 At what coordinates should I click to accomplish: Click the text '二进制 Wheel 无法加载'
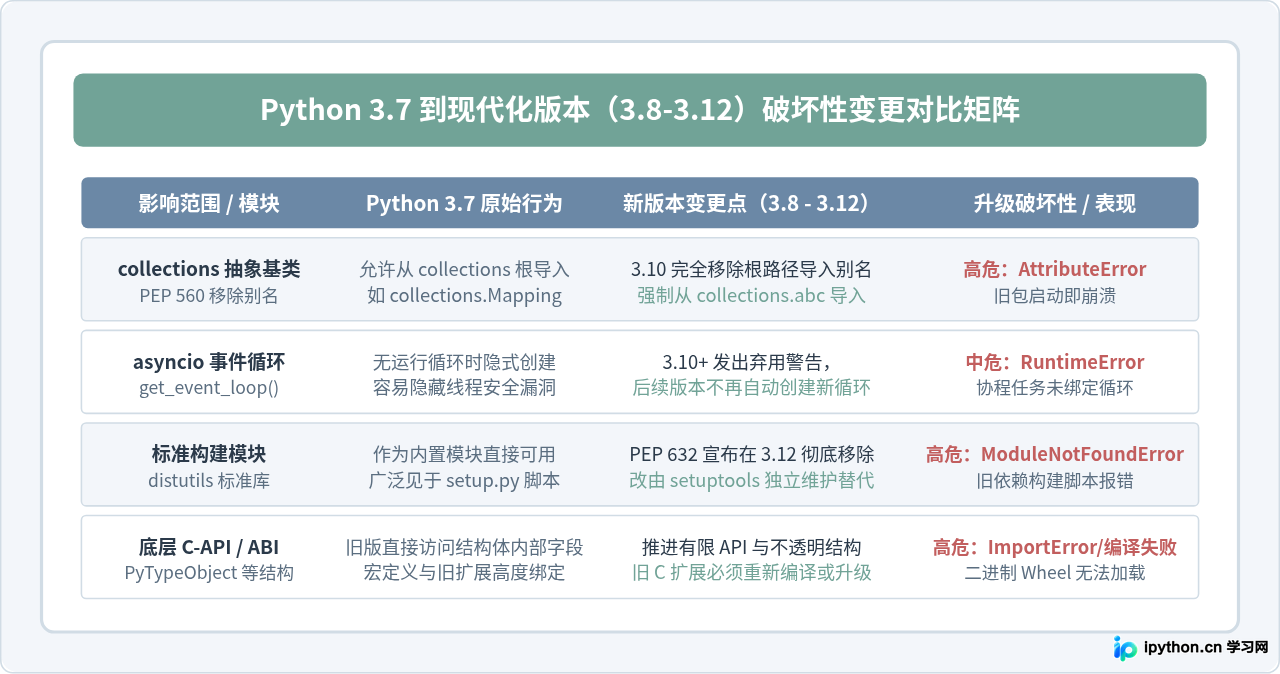click(x=1055, y=573)
